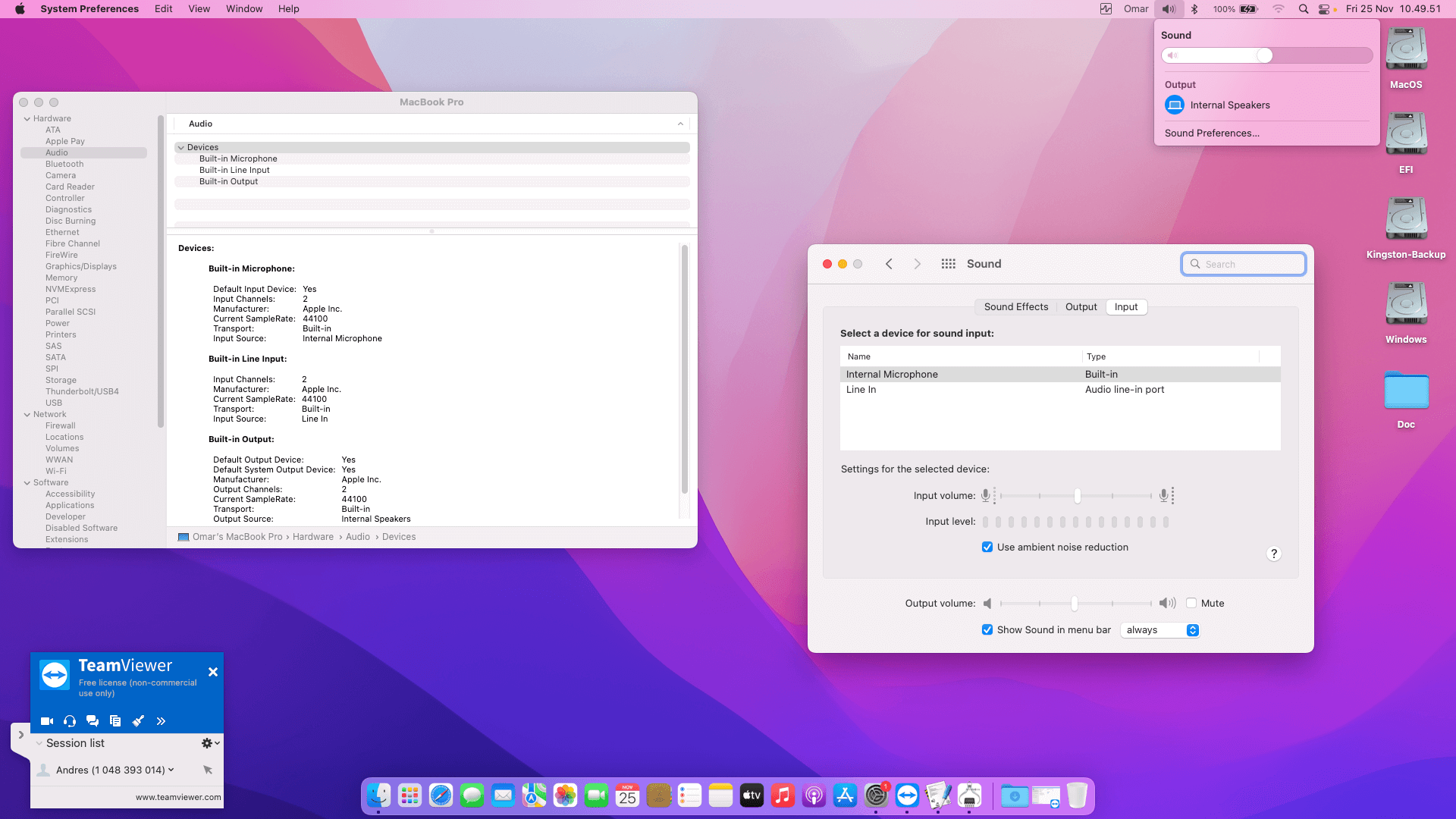This screenshot has height=819, width=1456.
Task: Open TeamViewer video camera panel
Action: point(47,721)
